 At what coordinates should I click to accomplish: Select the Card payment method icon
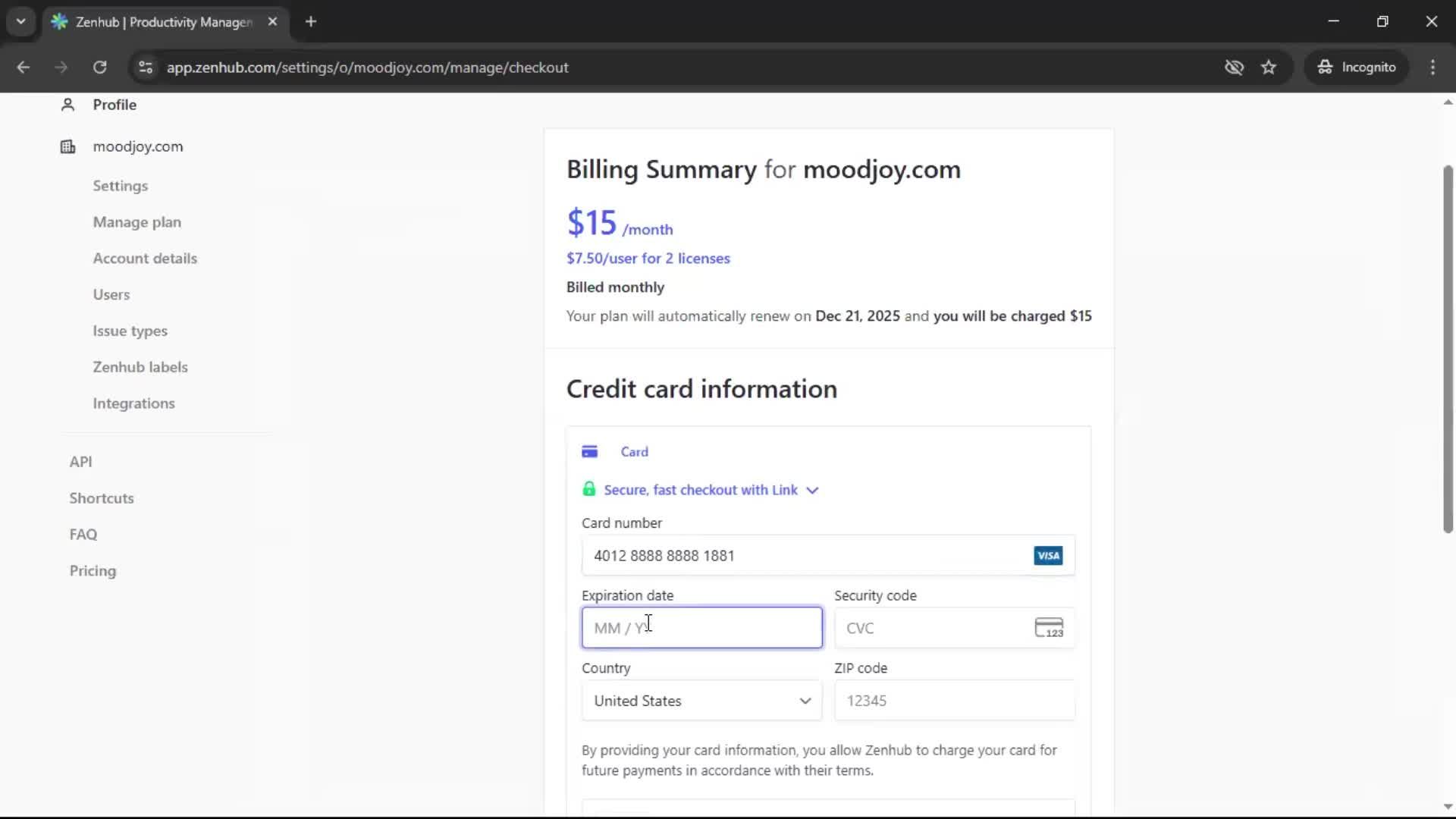click(591, 450)
